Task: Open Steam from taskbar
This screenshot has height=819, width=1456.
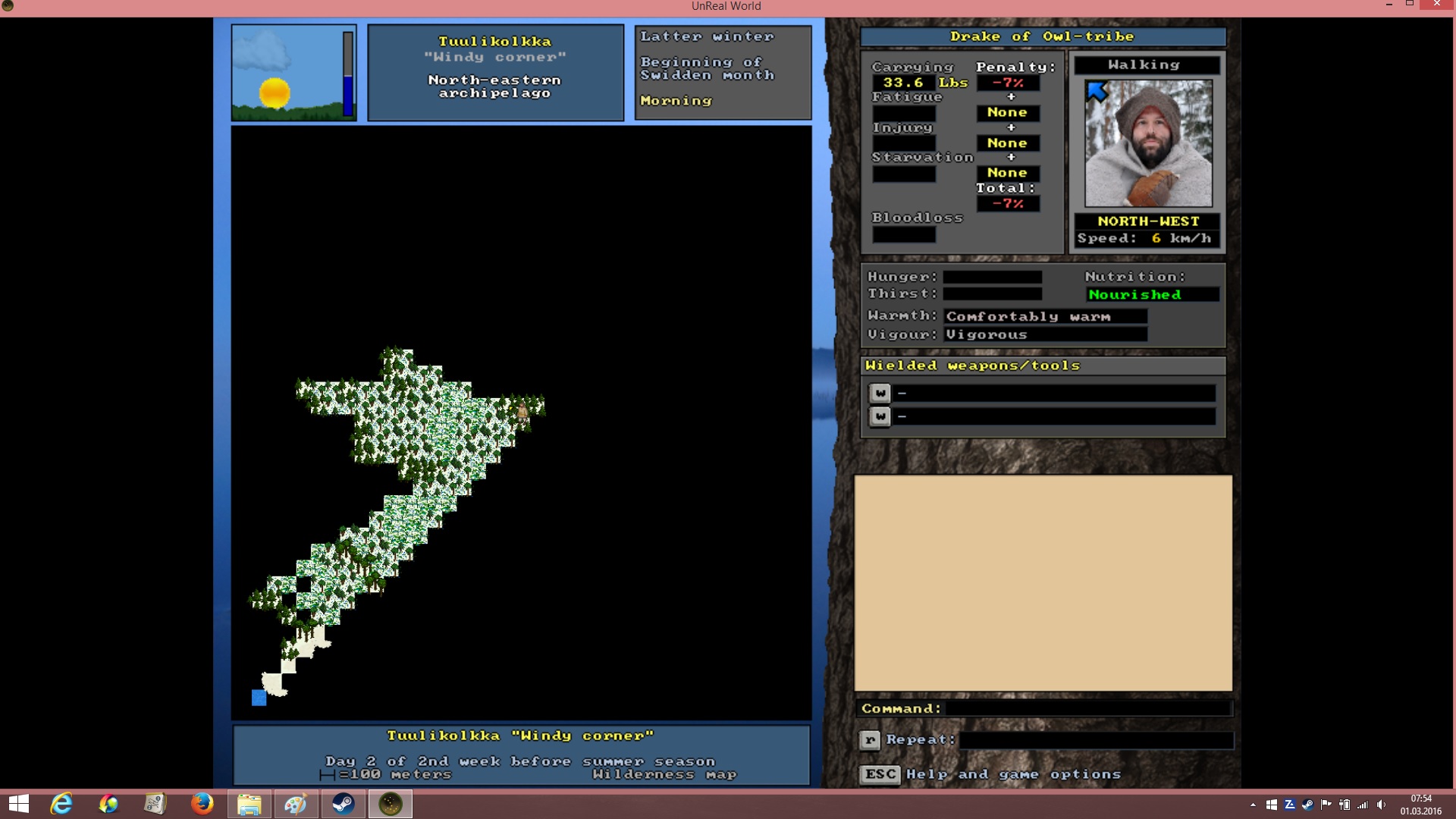Action: pyautogui.click(x=343, y=804)
